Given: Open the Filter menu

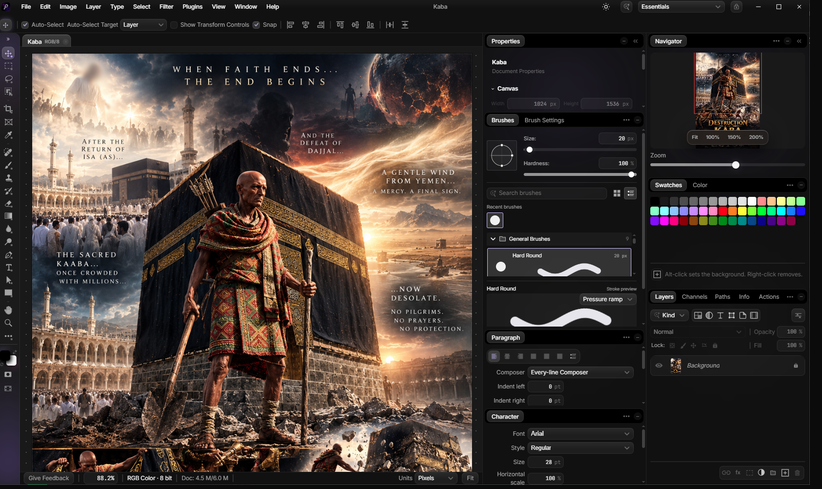Looking at the screenshot, I should [166, 7].
